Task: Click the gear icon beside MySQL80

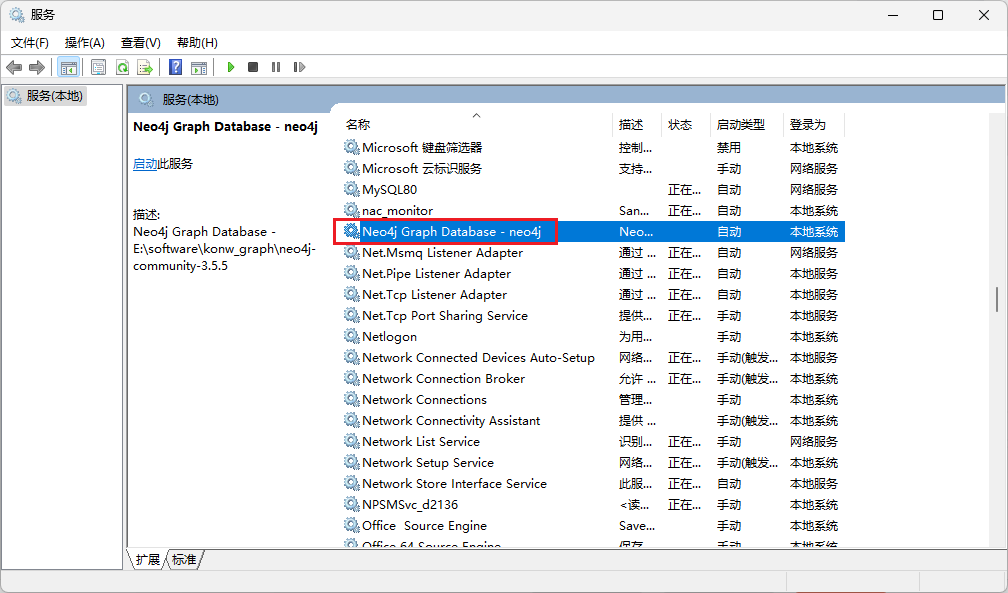Action: click(352, 189)
